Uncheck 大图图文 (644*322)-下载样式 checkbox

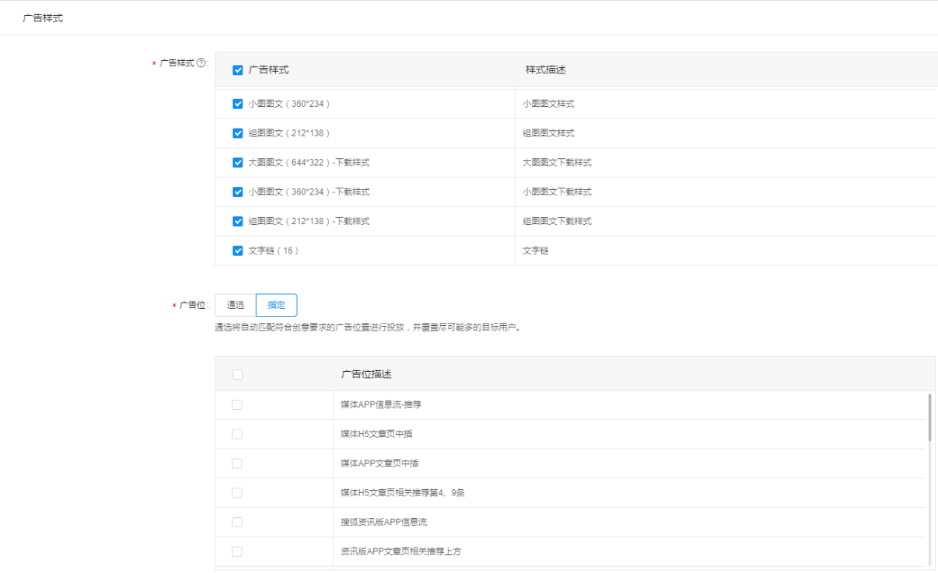[x=237, y=163]
